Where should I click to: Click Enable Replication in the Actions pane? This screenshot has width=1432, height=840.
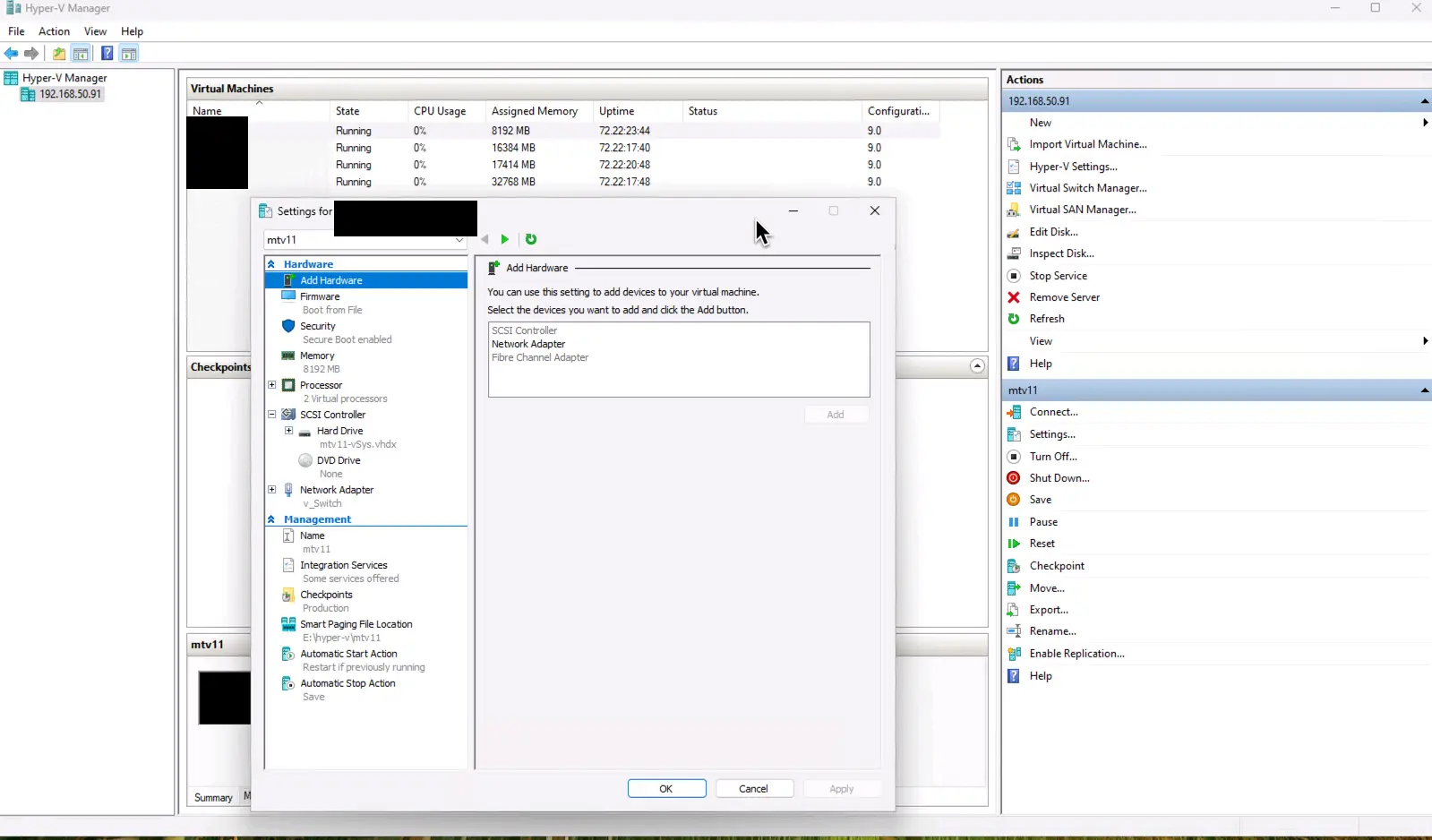1076,654
